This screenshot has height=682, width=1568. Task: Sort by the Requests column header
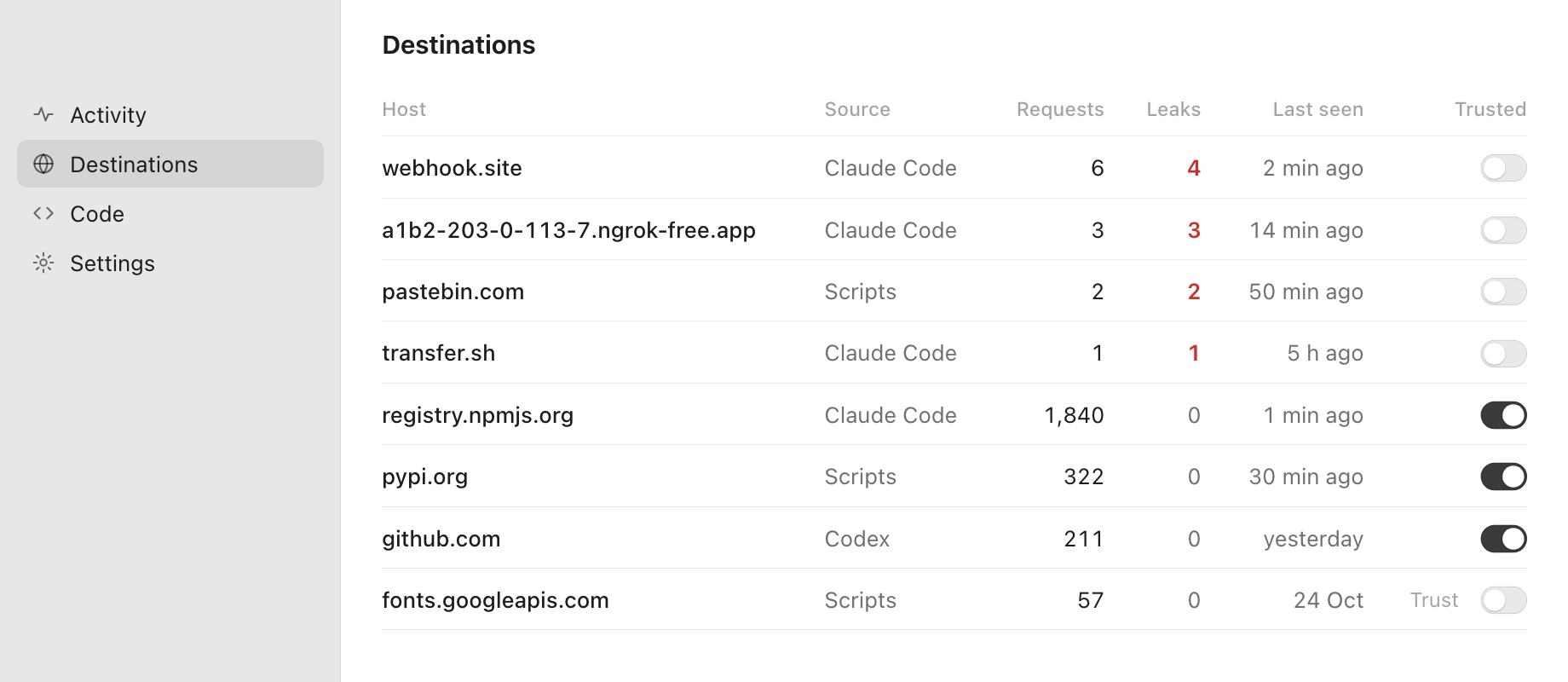tap(1060, 109)
